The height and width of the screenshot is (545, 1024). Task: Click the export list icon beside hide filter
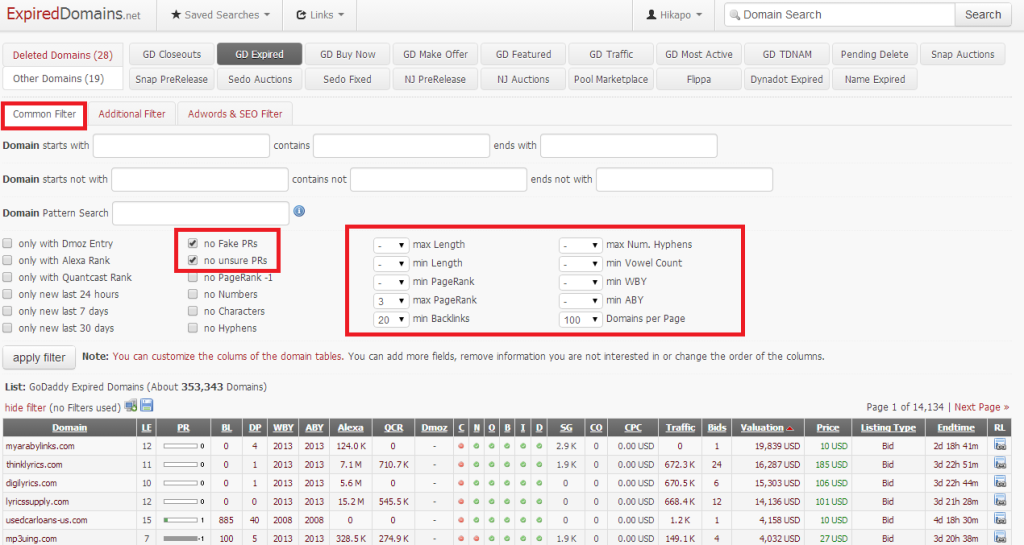tap(131, 405)
